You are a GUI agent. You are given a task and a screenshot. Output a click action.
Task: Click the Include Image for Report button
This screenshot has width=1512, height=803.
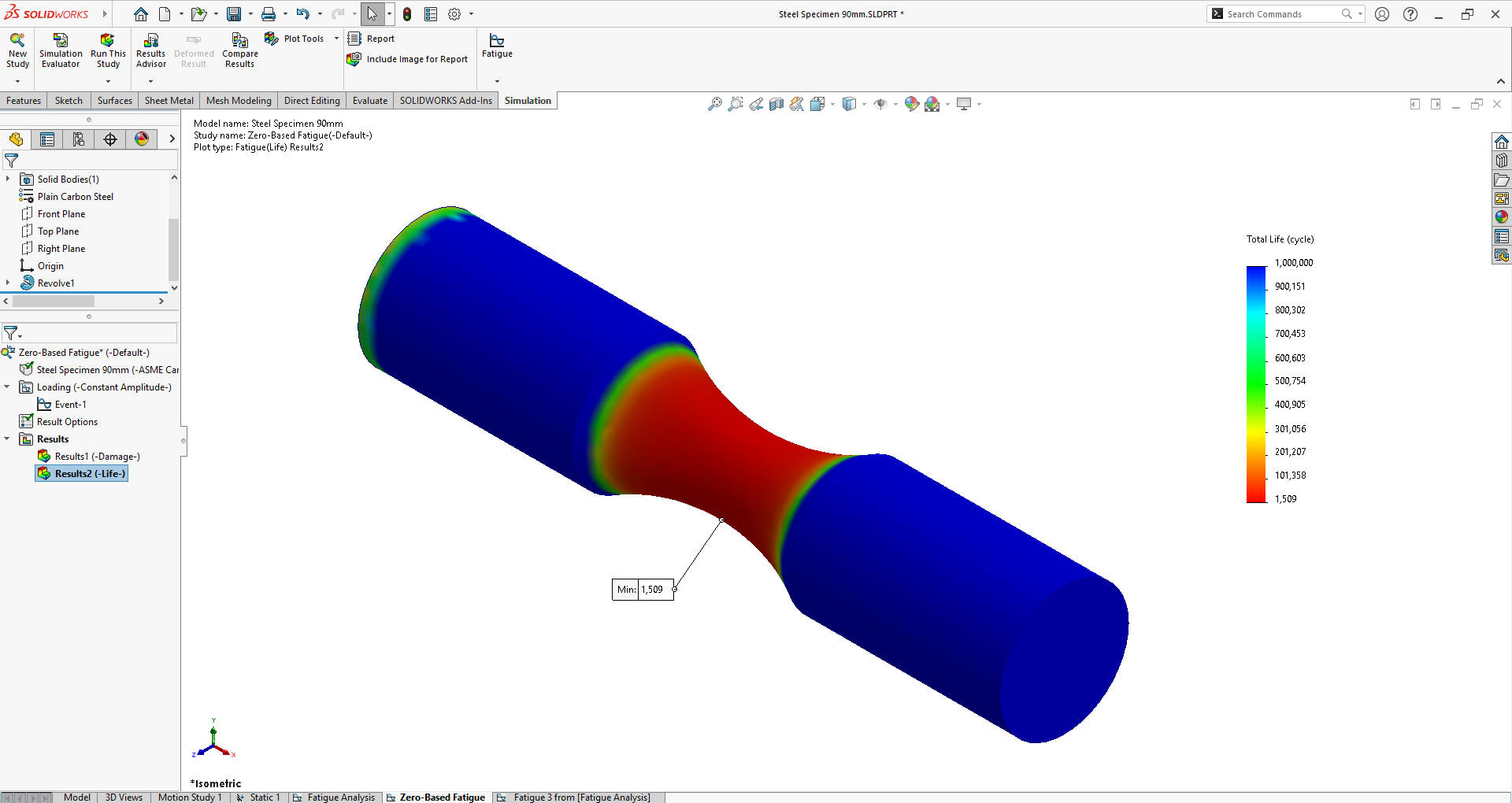pos(417,59)
